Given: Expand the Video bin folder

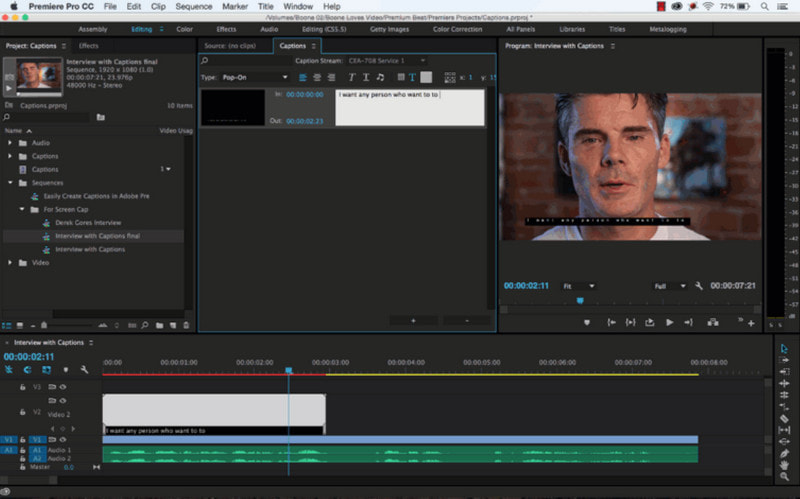Looking at the screenshot, I should pyautogui.click(x=11, y=262).
